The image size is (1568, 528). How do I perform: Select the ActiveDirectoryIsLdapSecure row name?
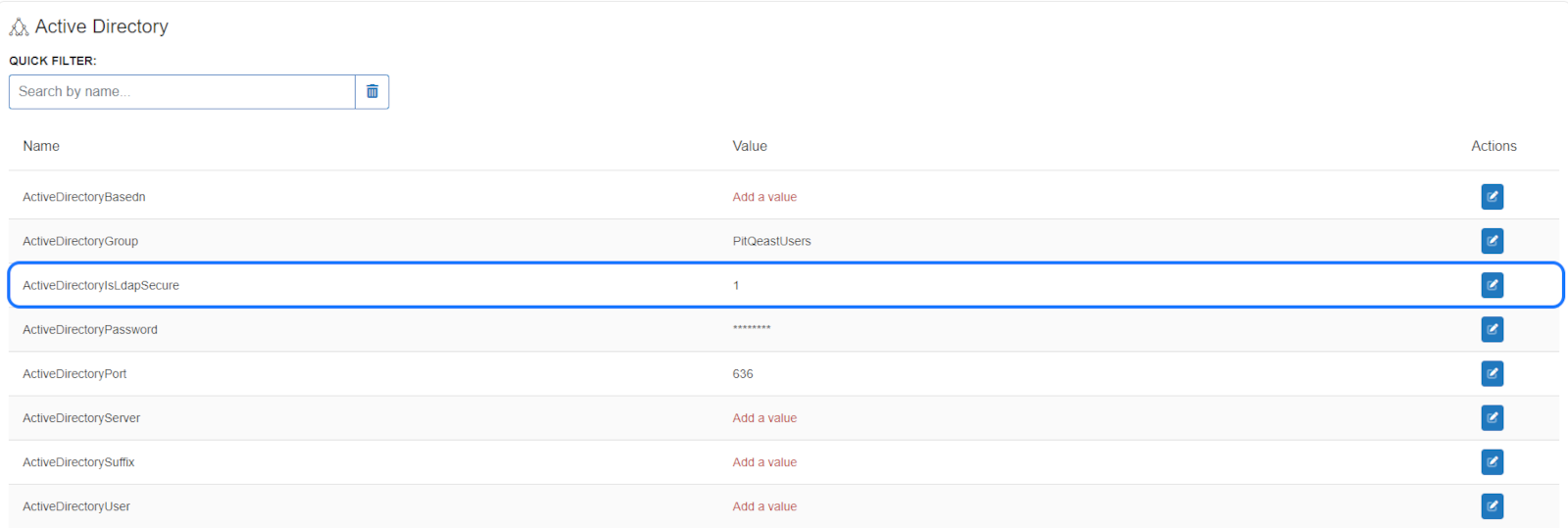(101, 285)
